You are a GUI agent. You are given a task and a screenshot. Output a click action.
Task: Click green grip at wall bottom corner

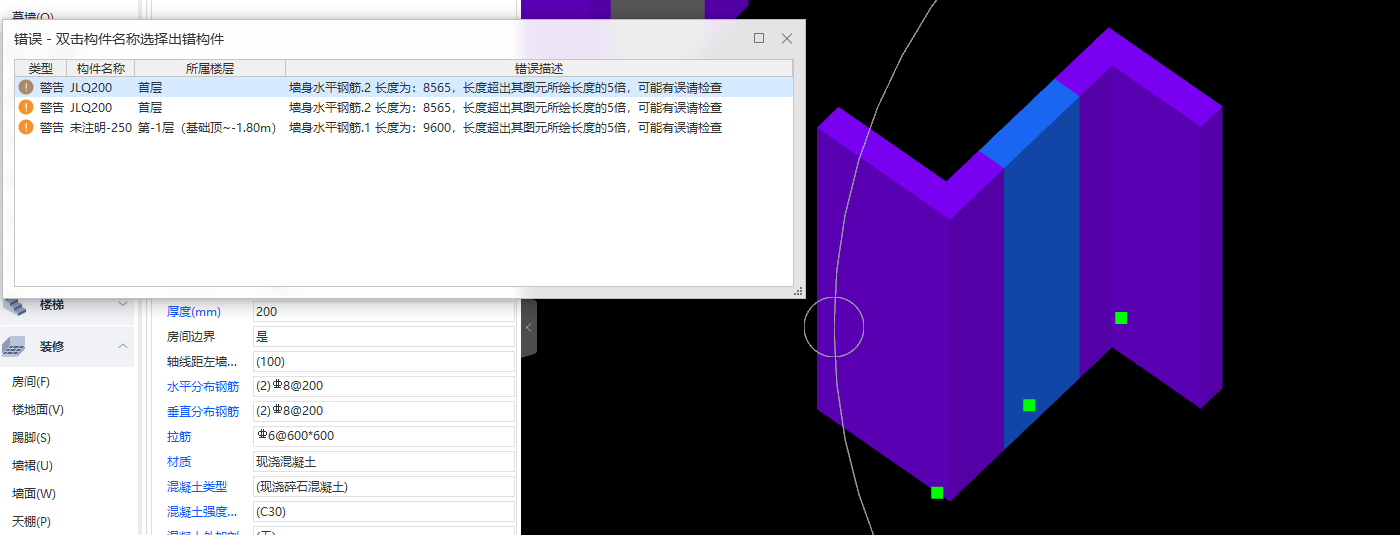(937, 492)
